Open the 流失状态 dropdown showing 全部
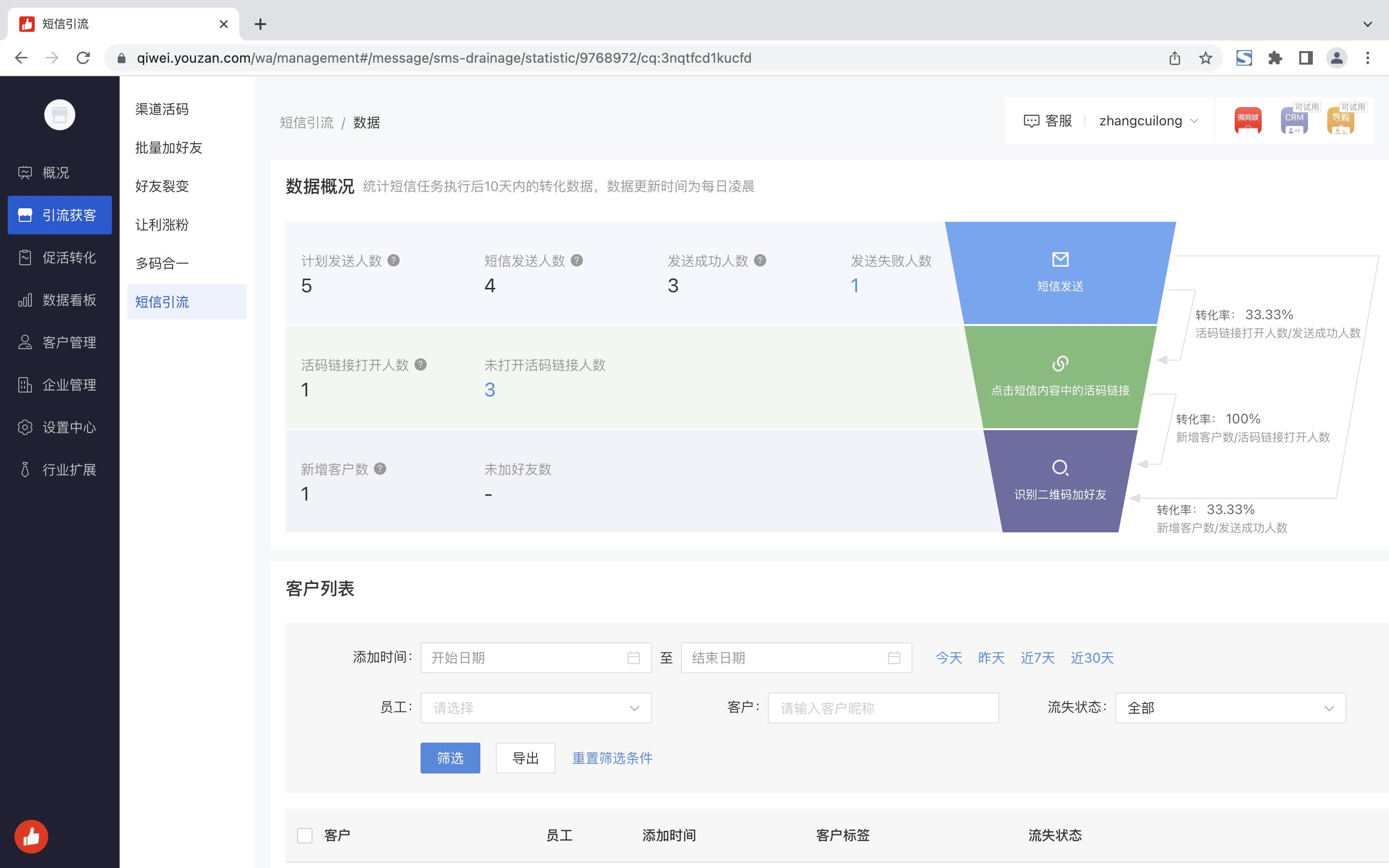 tap(1229, 708)
